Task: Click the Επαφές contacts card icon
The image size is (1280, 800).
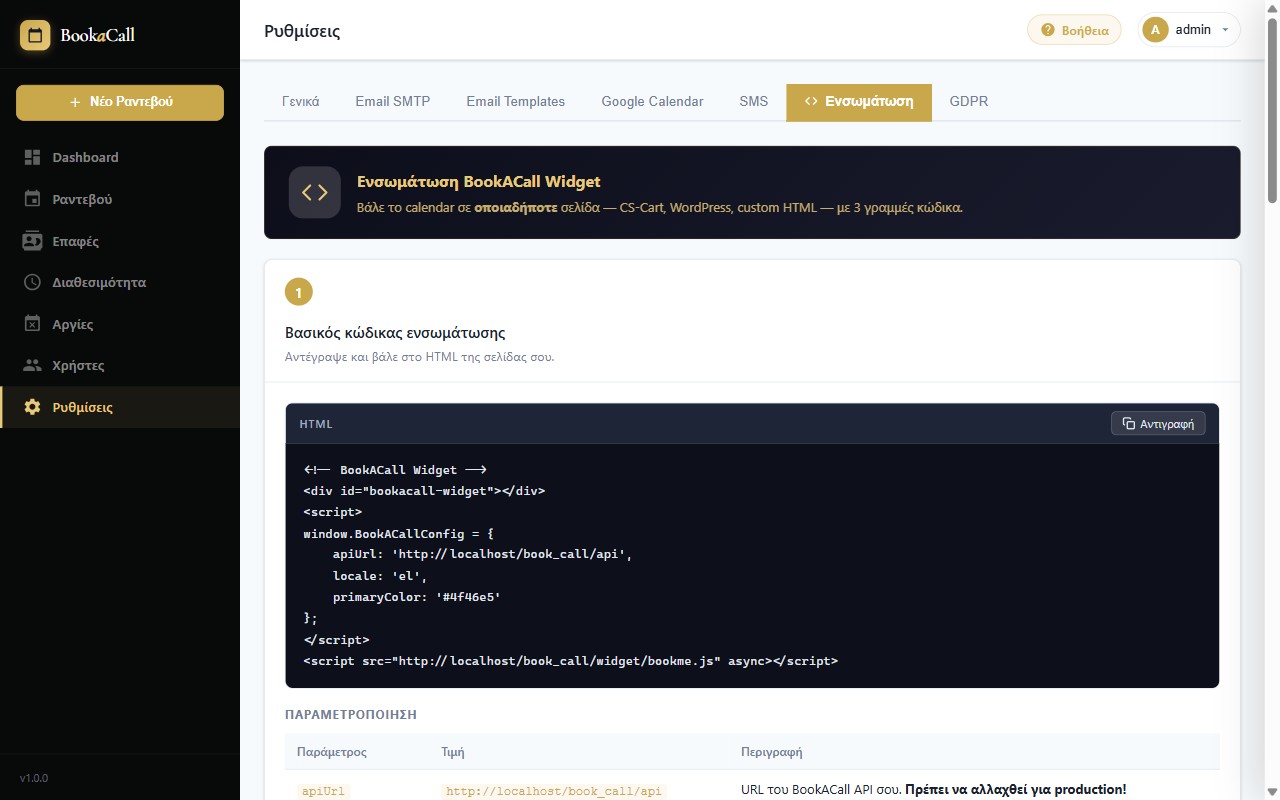Action: point(32,241)
